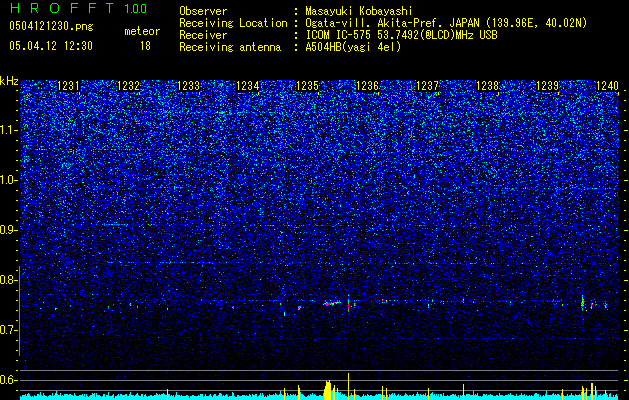Click the tallest yellow intensity spike near 1236
This screenshot has width=629, height=400.
349,386
